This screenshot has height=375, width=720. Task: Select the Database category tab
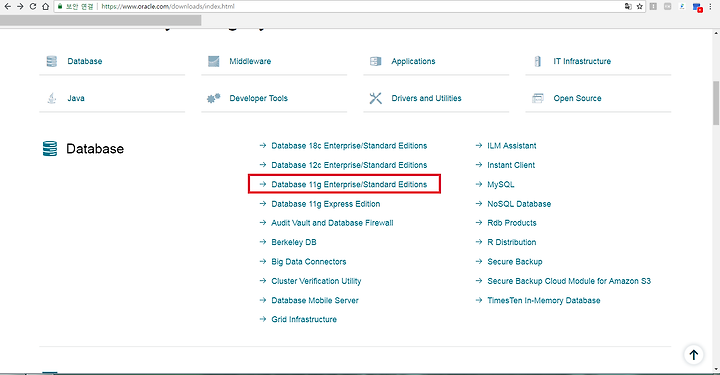tap(84, 61)
